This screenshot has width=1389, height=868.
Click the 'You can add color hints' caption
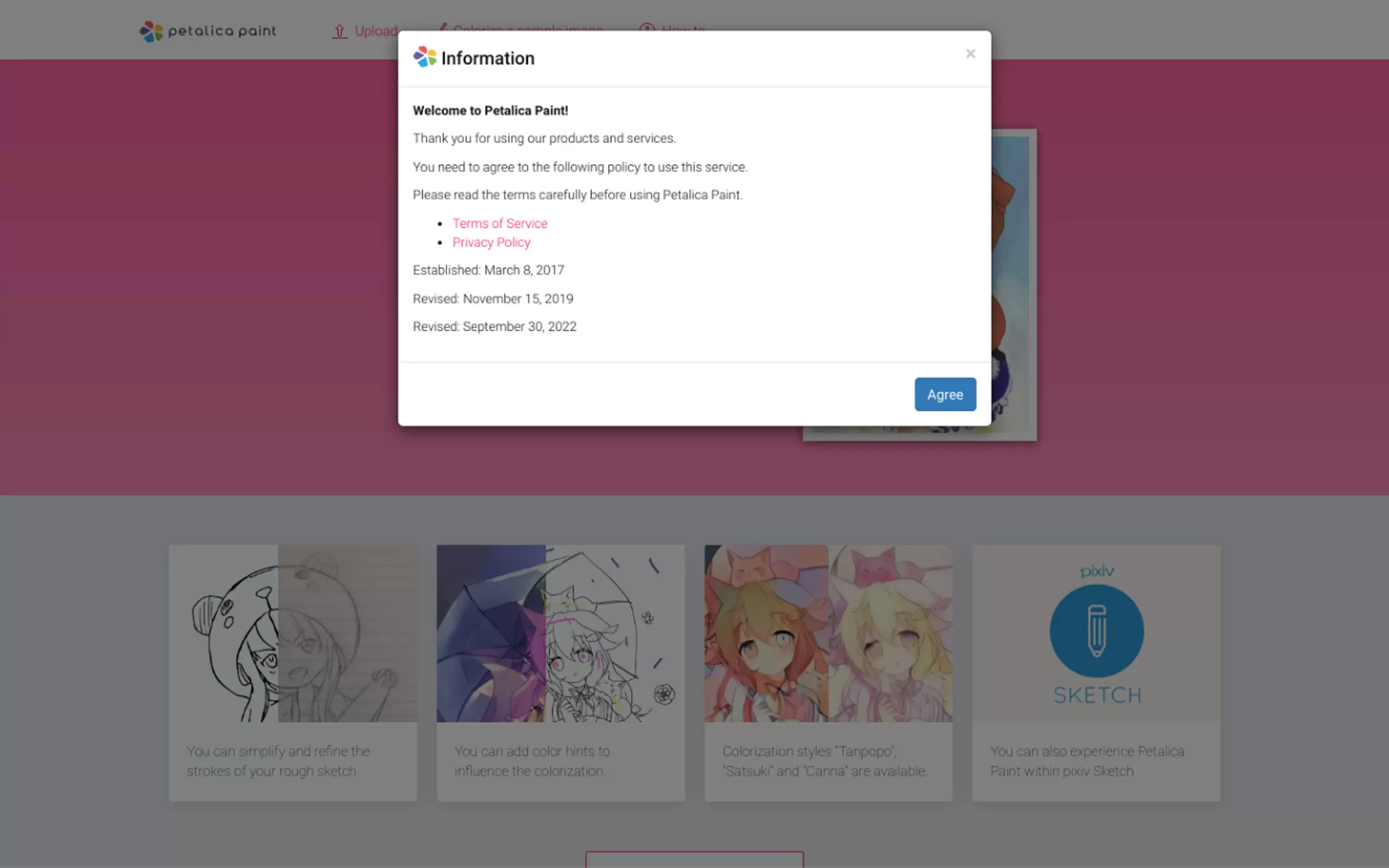[x=532, y=761]
